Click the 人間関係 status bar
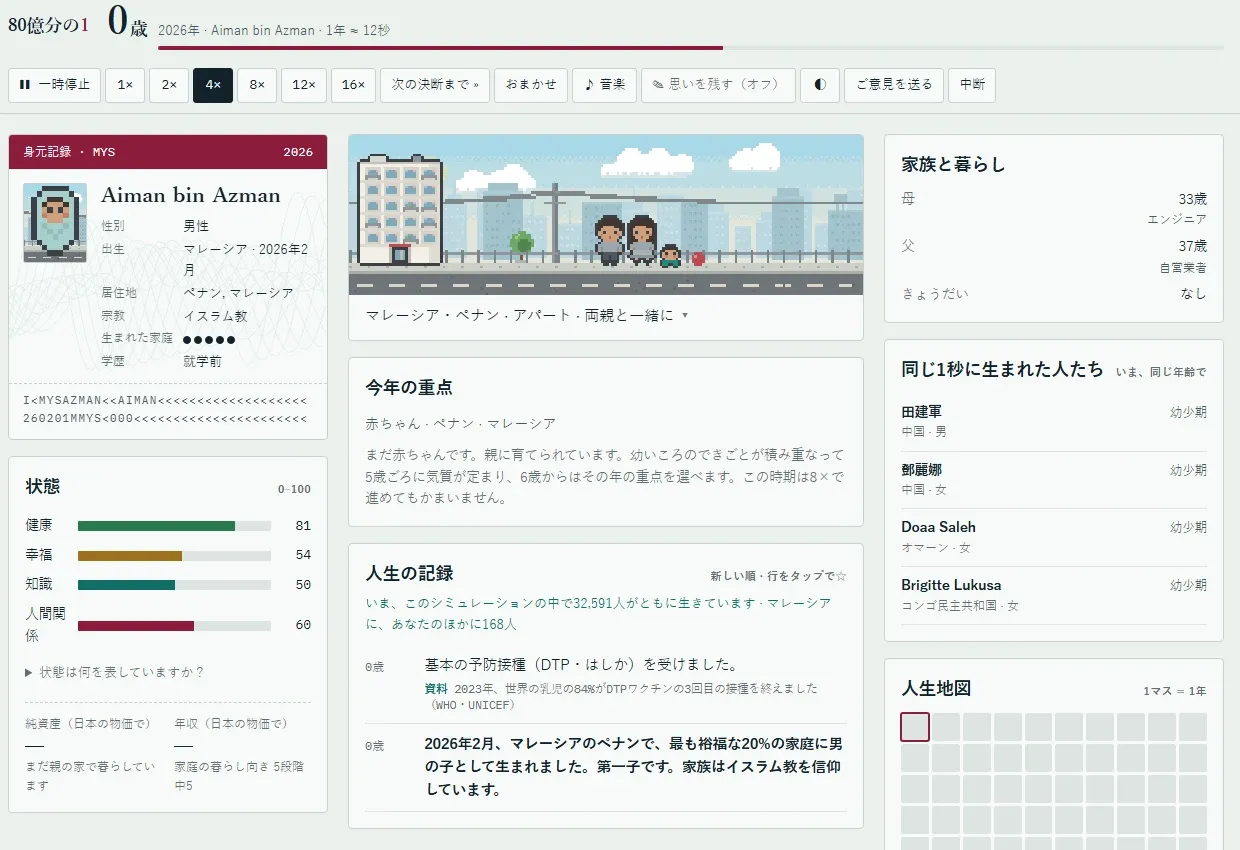The height and width of the screenshot is (850, 1240). 174,625
